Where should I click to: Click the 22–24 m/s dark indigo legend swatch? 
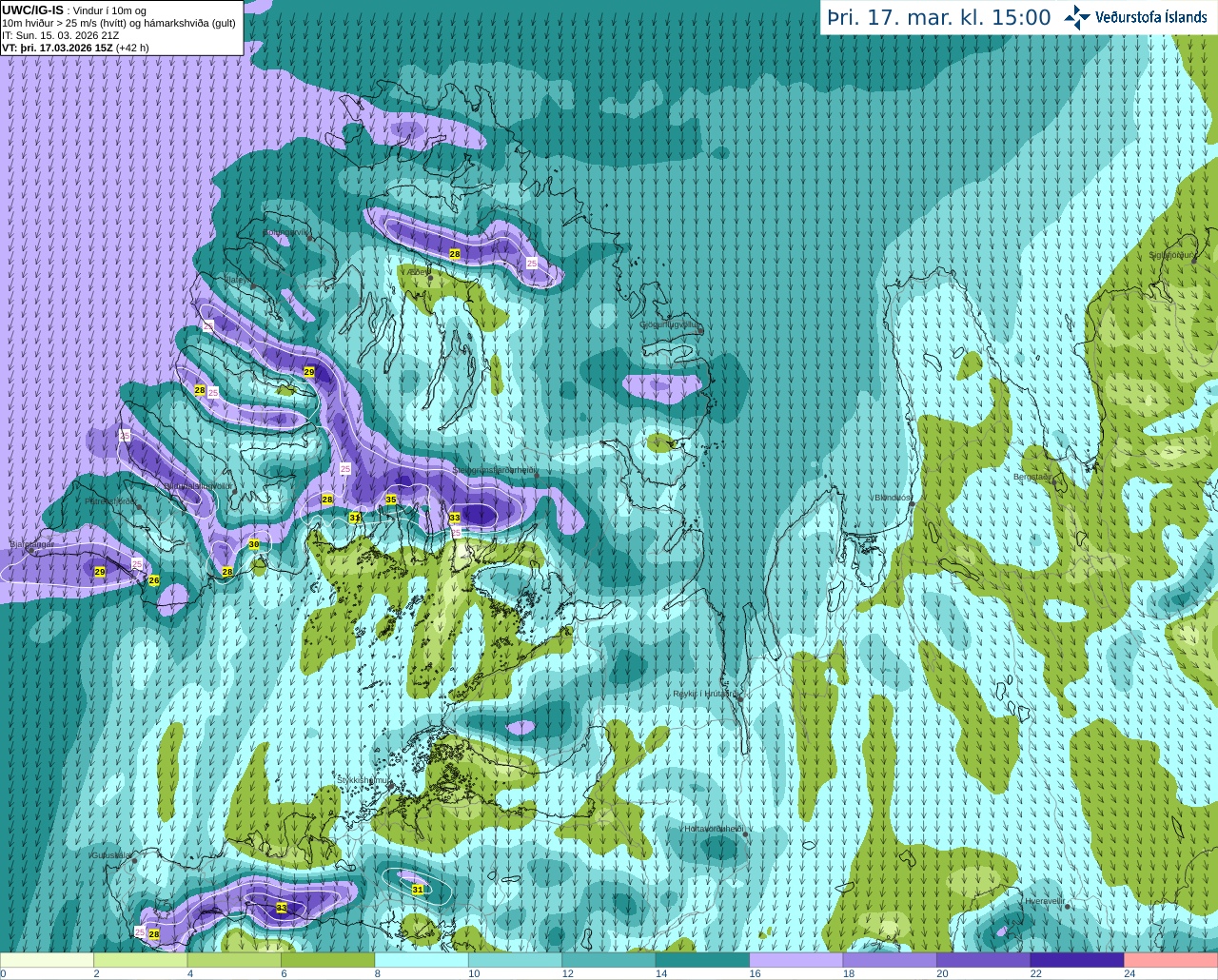1076,959
